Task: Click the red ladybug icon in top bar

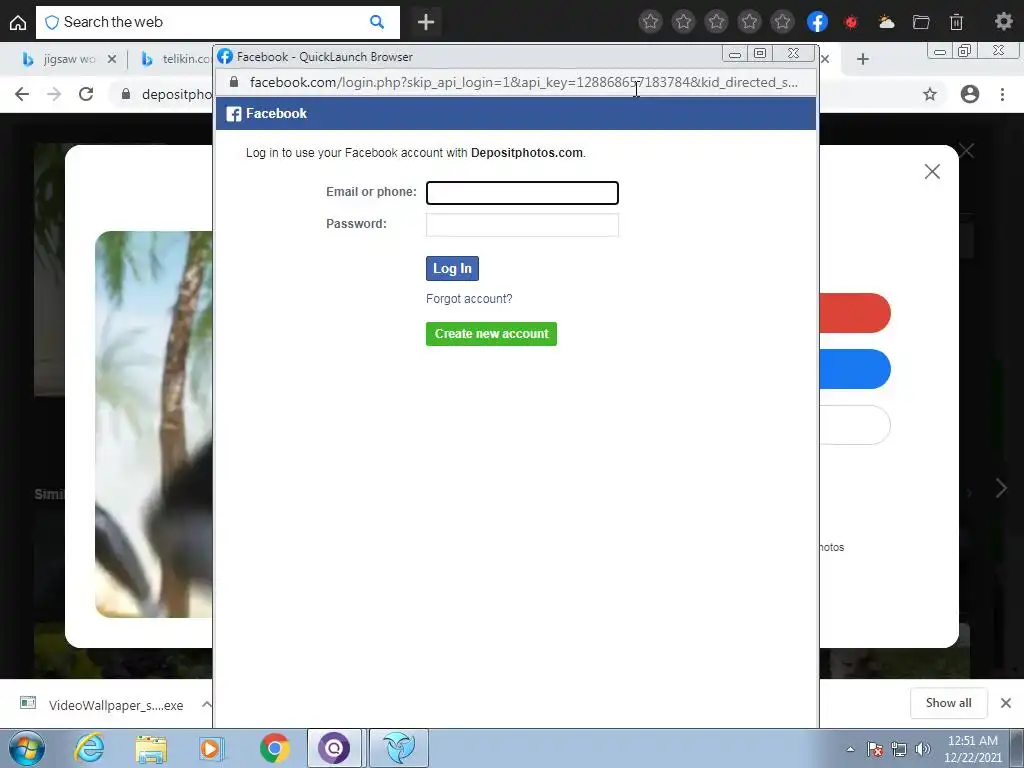Action: tap(851, 22)
